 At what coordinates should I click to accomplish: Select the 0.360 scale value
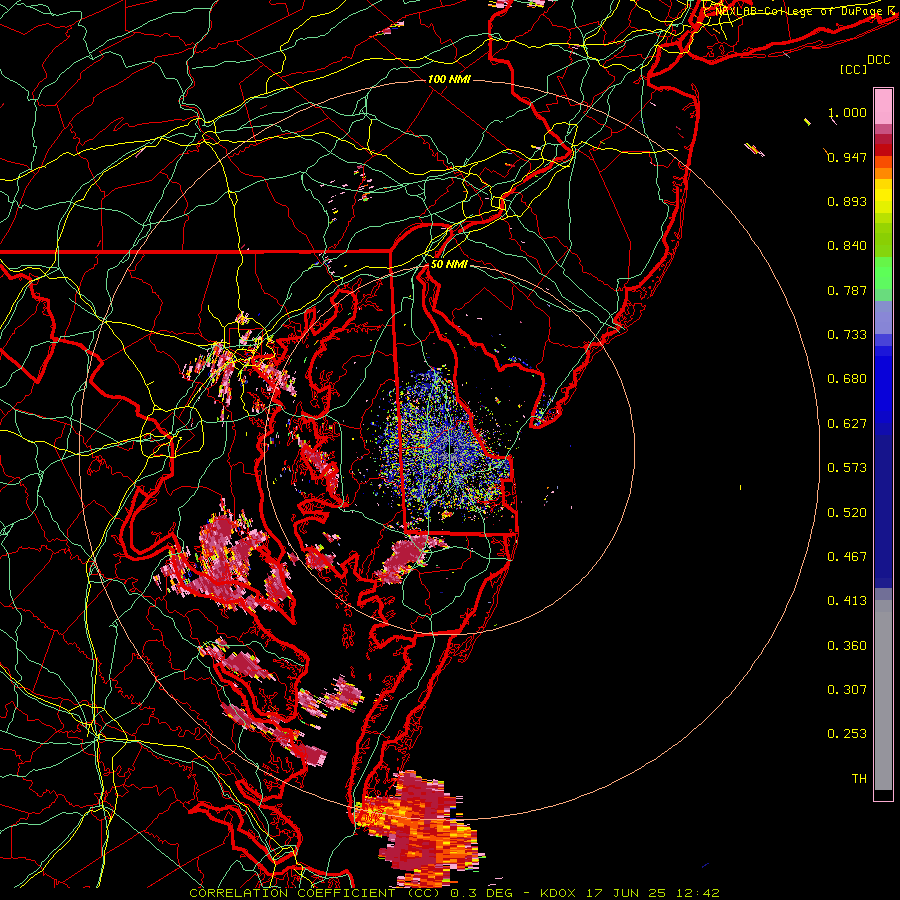847,646
